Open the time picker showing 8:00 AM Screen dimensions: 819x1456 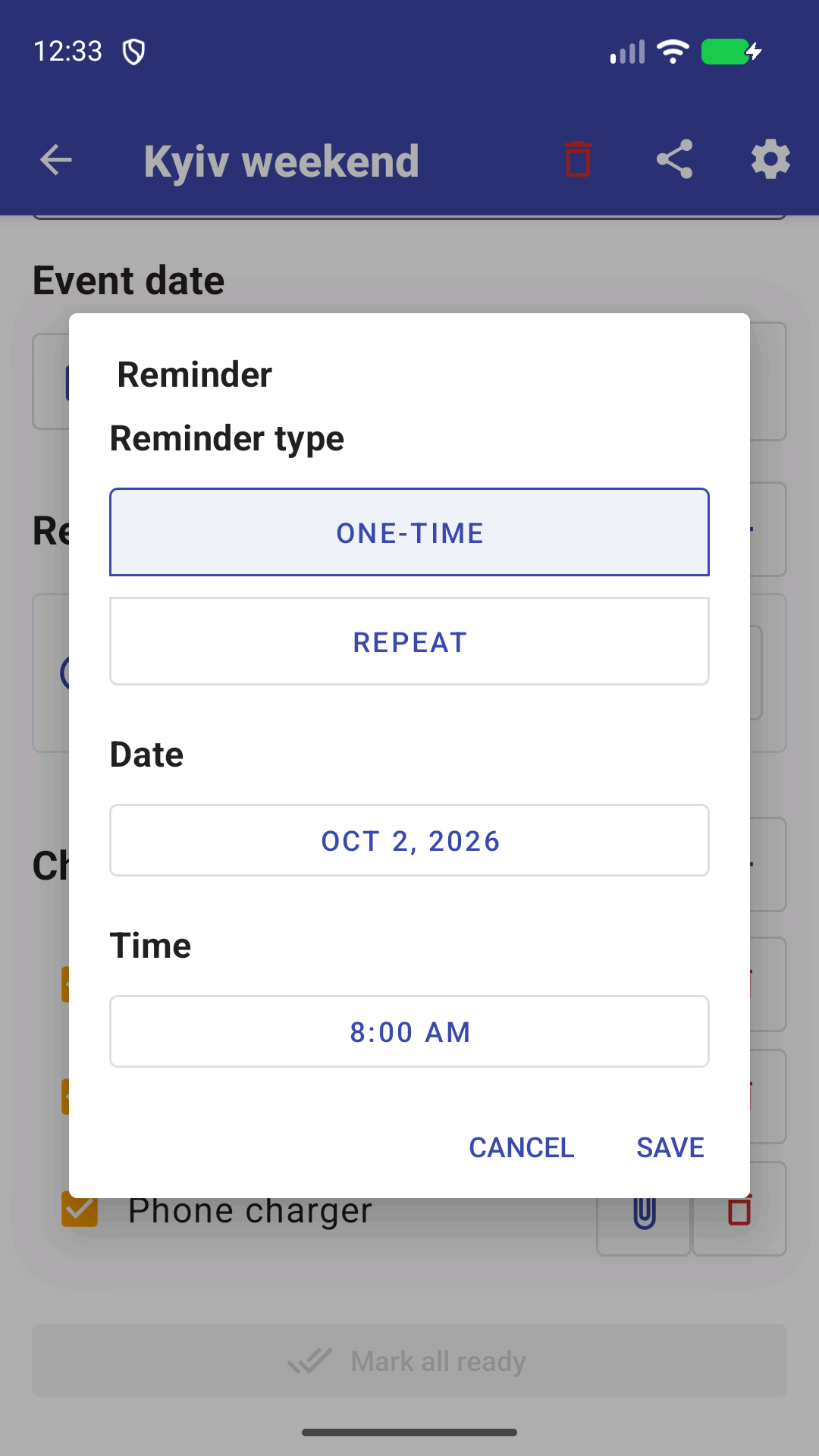click(409, 1031)
